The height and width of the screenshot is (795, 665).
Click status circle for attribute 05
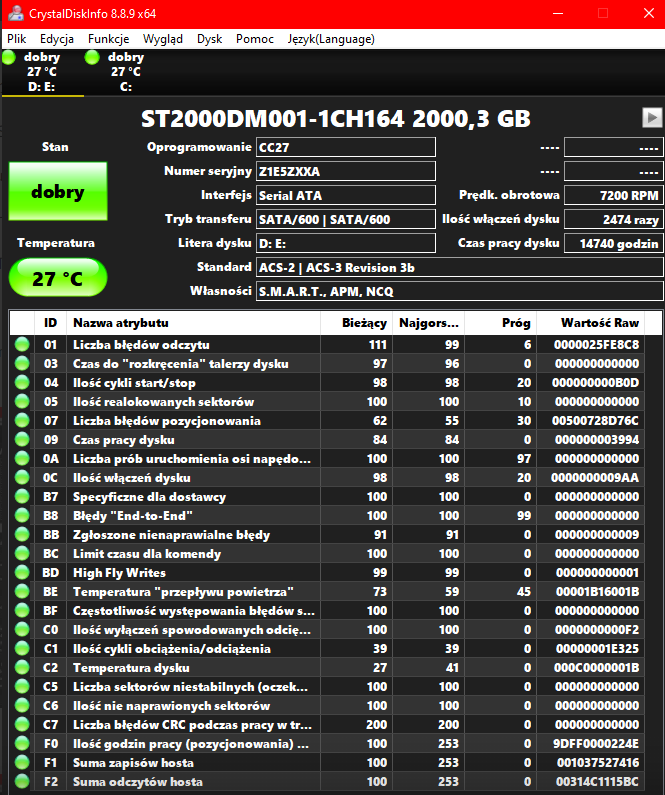(x=22, y=402)
